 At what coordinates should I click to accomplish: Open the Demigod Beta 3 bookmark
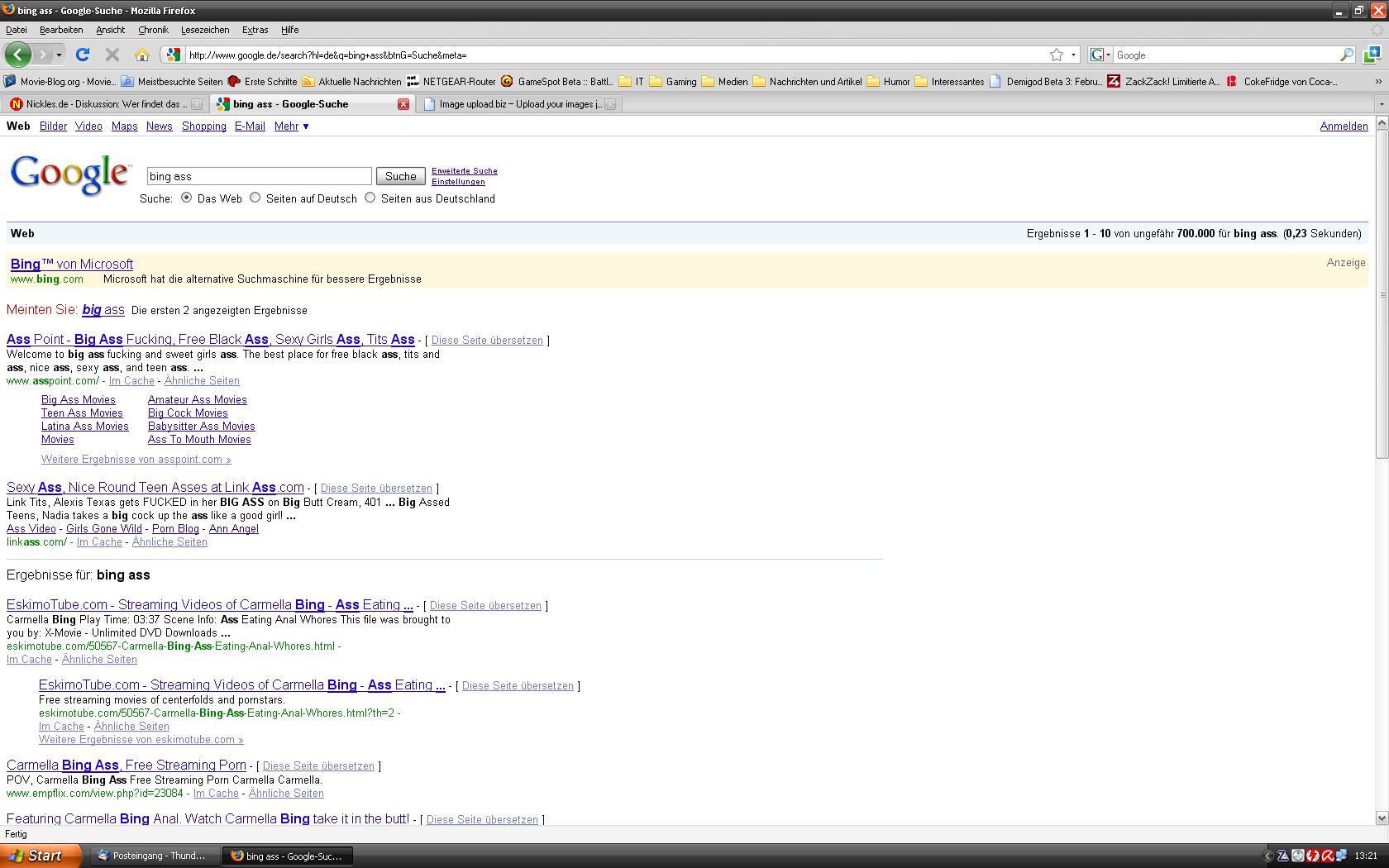coord(1045,81)
